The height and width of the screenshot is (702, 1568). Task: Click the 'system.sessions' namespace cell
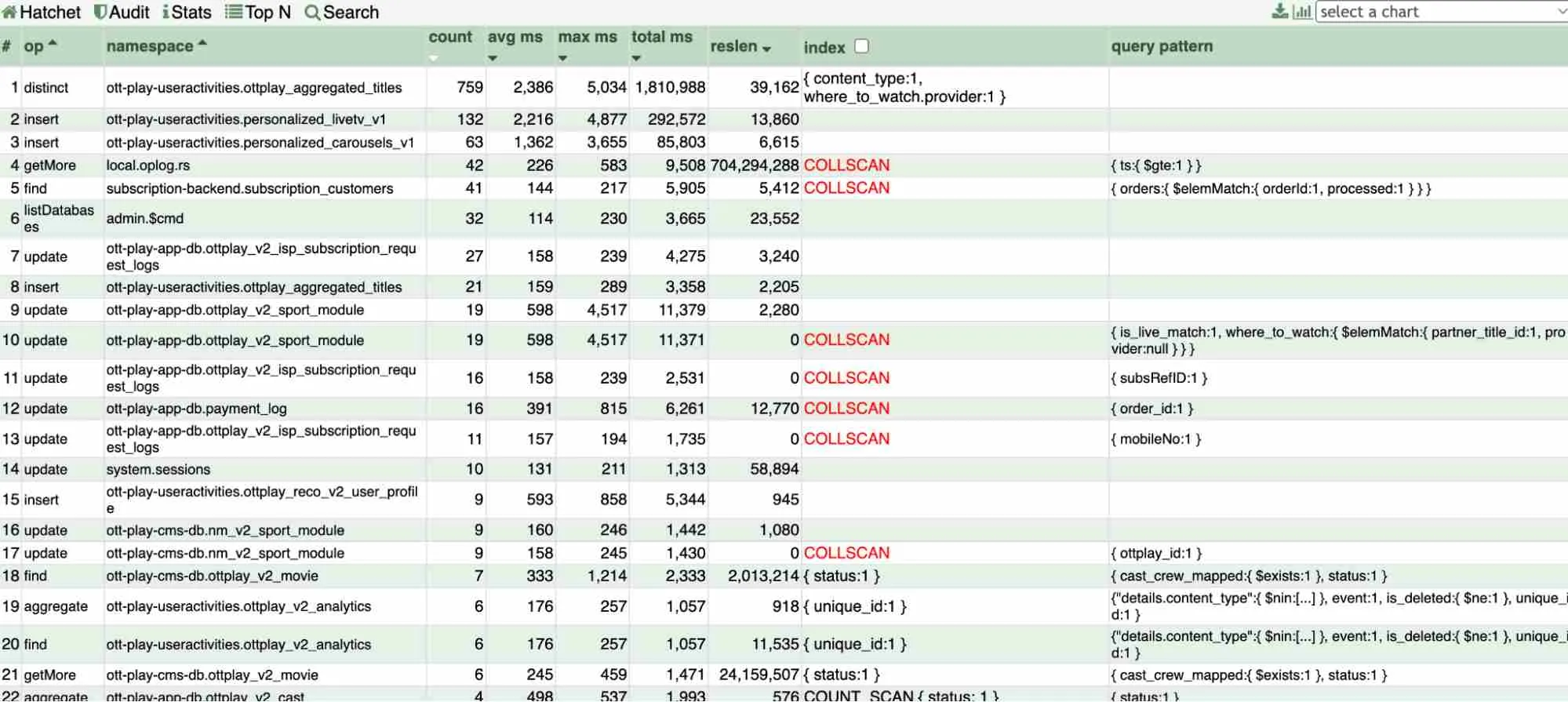pyautogui.click(x=158, y=469)
